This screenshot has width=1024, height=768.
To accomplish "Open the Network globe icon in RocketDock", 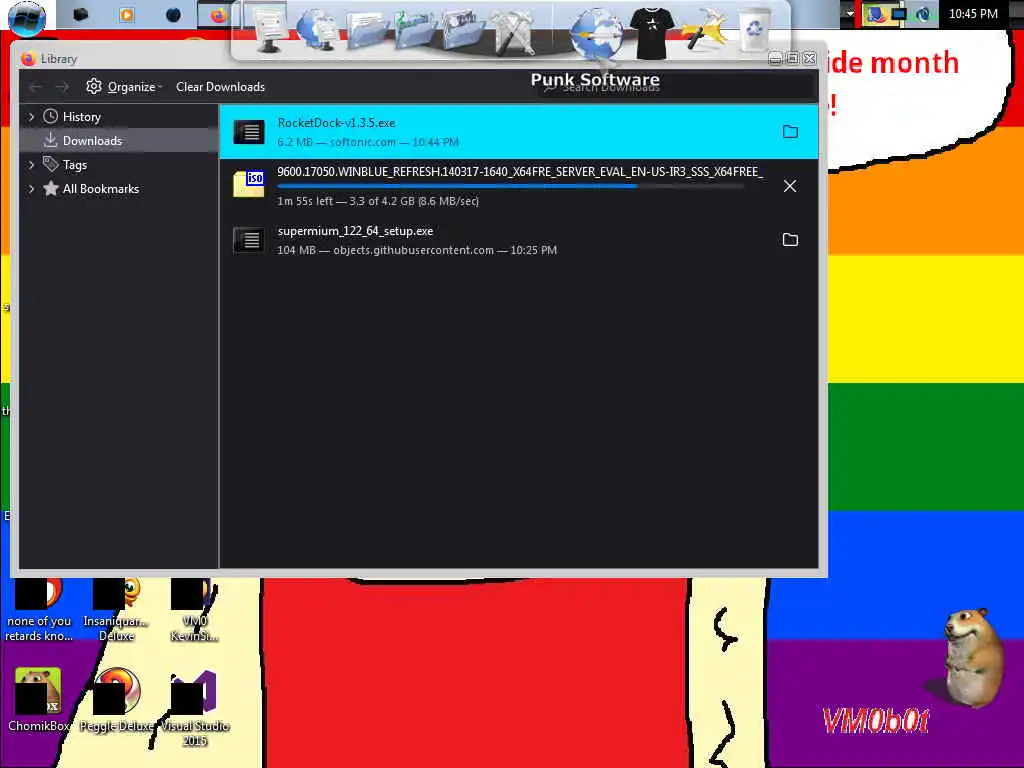I will pyautogui.click(x=317, y=29).
